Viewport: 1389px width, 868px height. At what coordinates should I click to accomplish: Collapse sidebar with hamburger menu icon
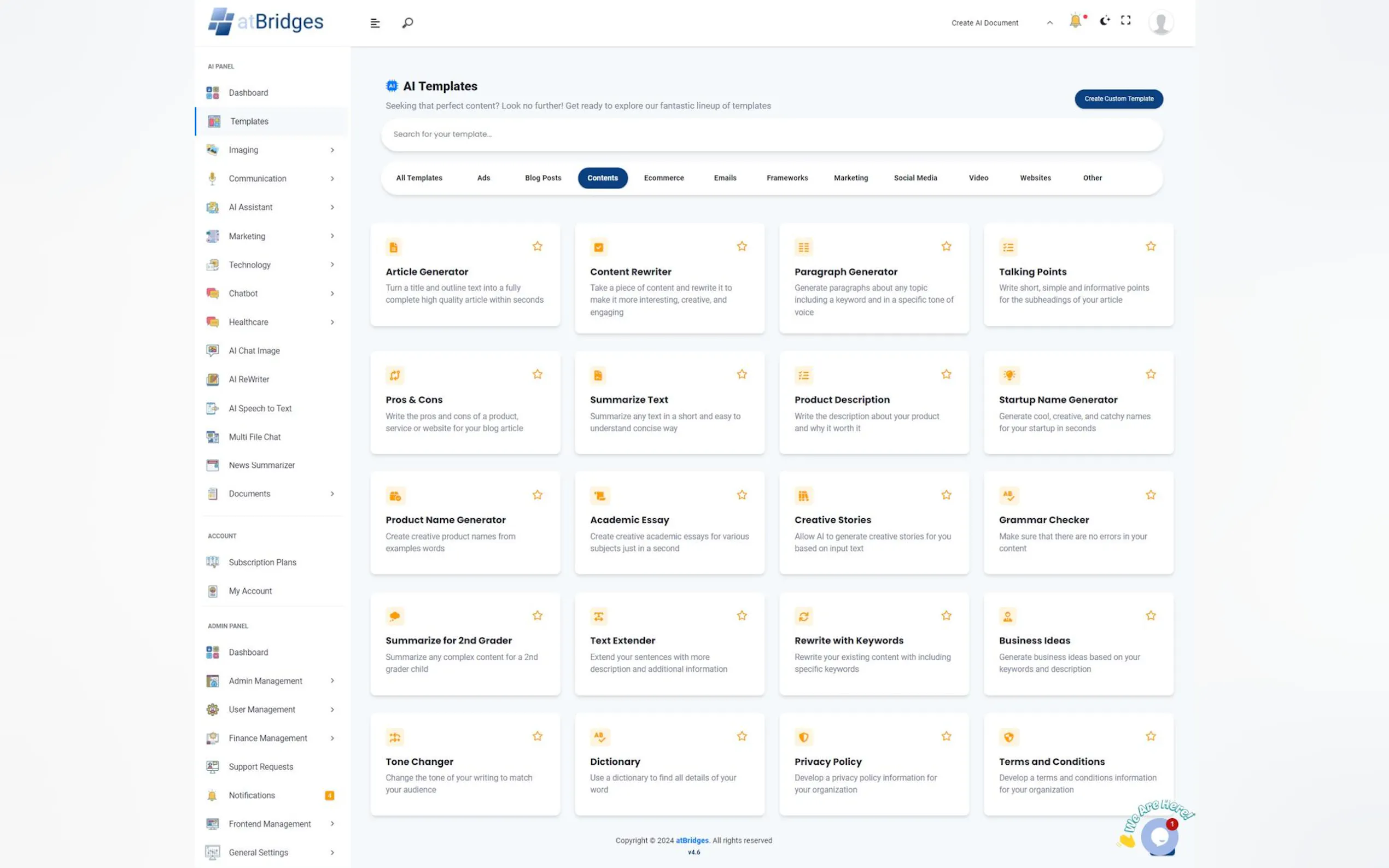(x=375, y=23)
